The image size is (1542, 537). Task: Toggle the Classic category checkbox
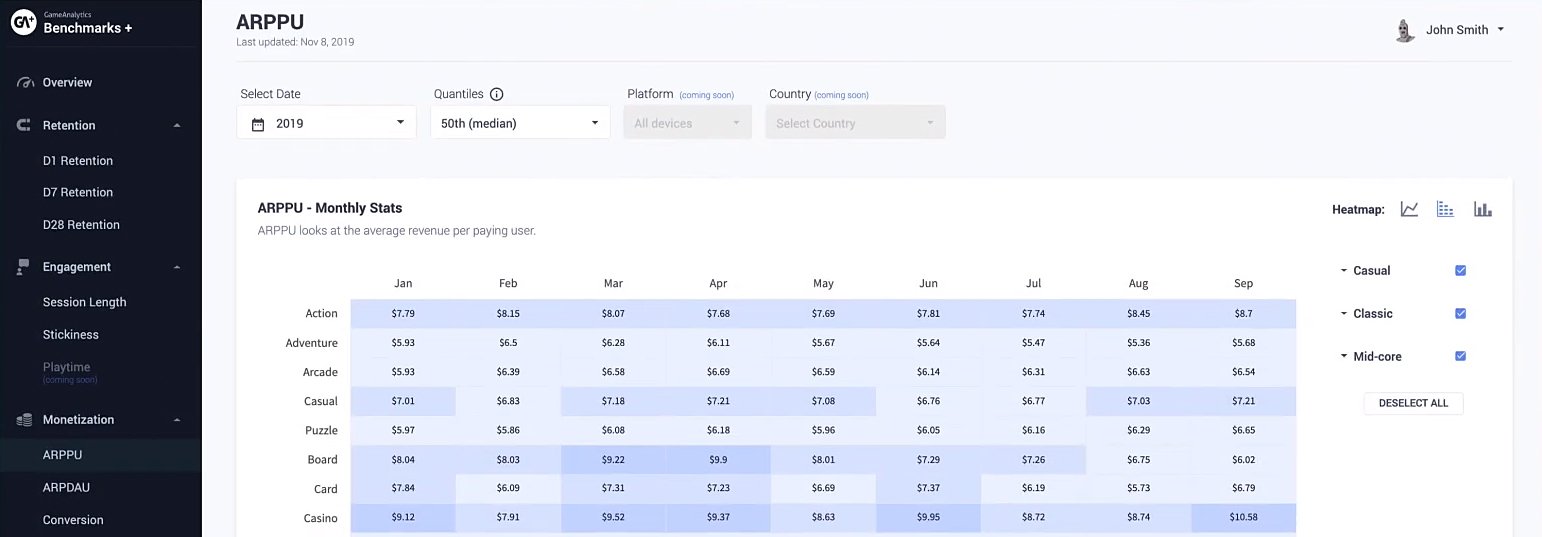1460,314
